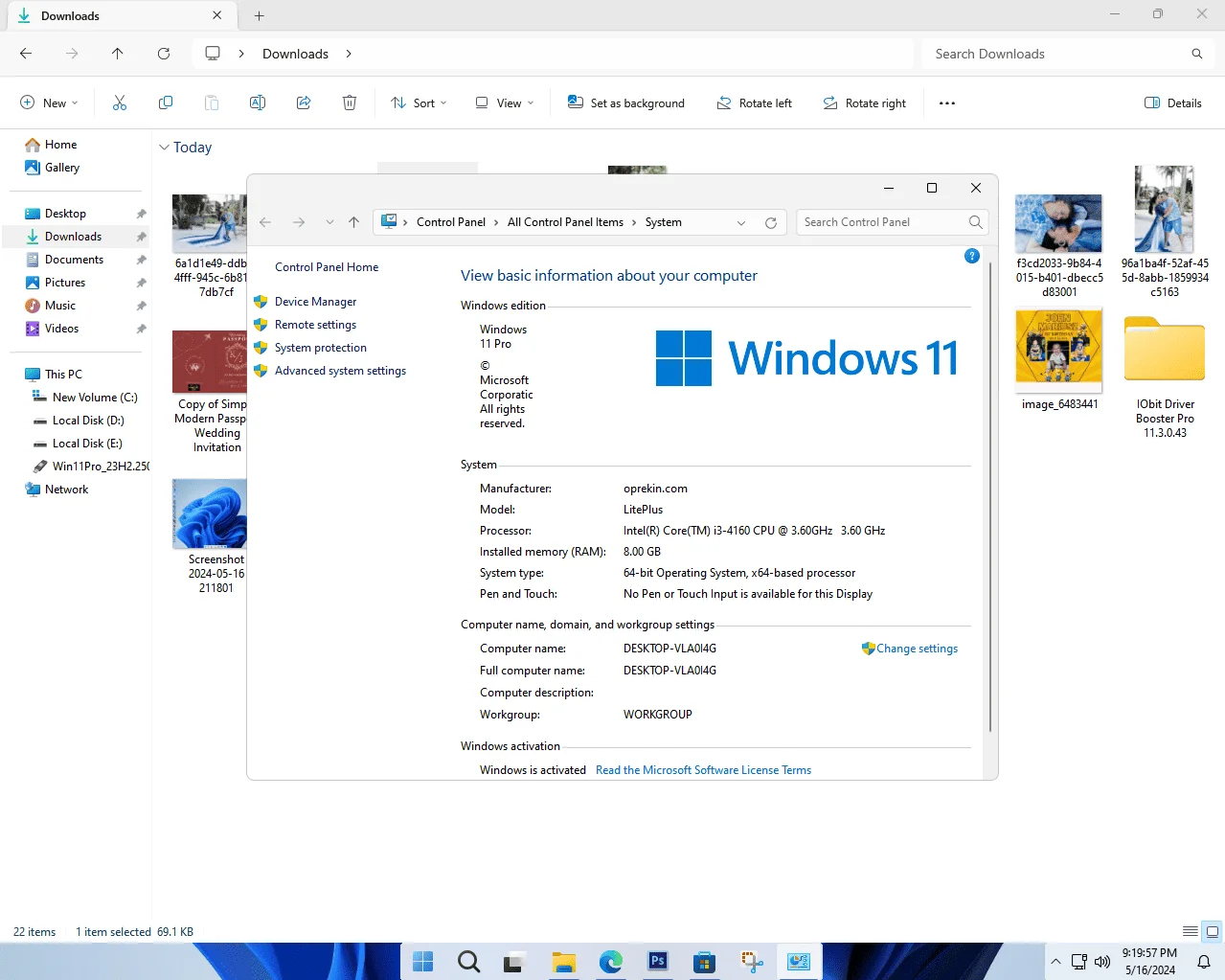The image size is (1225, 980).
Task: Open Task View from the taskbar
Action: (514, 961)
